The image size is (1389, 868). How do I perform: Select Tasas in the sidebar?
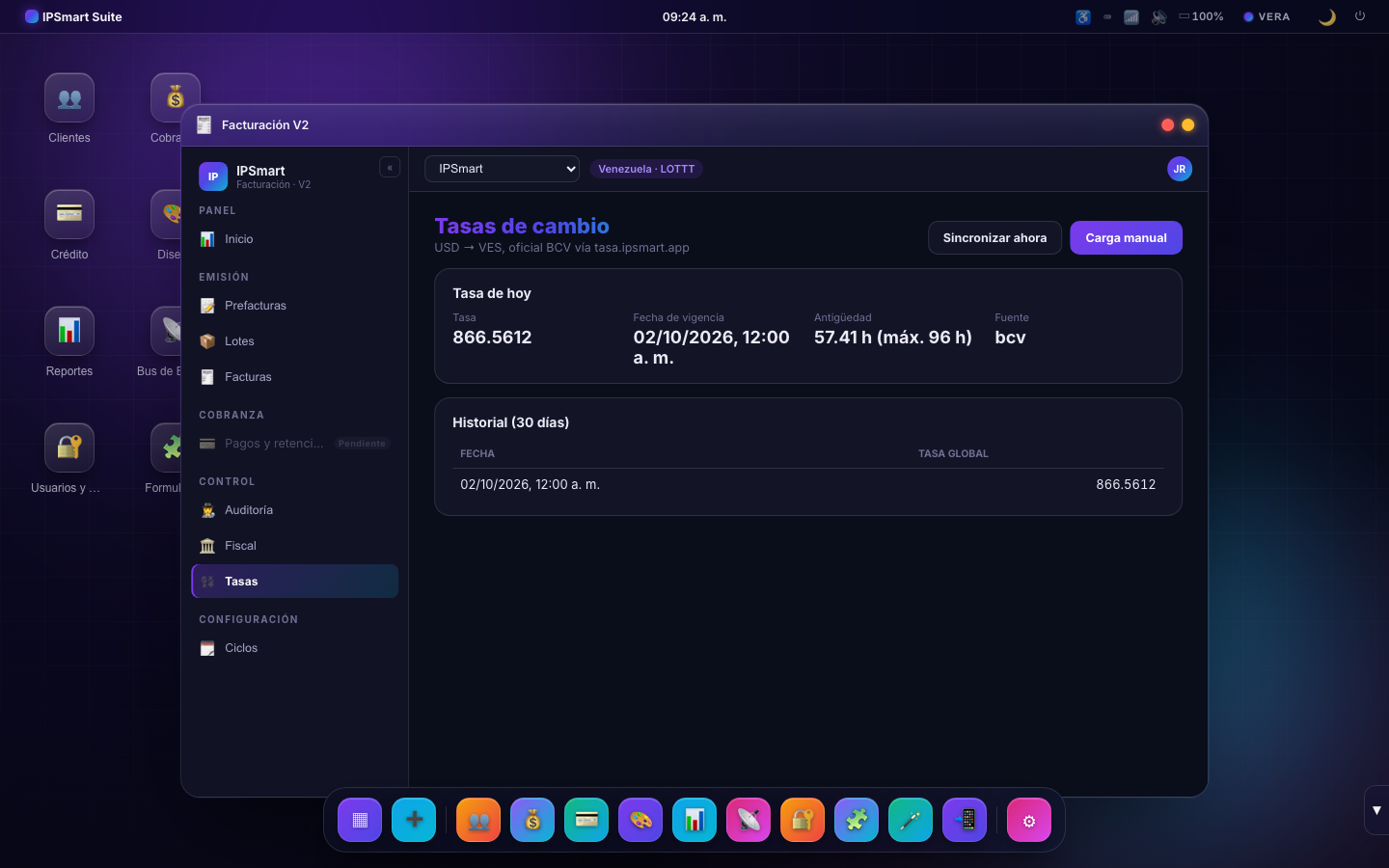pos(294,582)
